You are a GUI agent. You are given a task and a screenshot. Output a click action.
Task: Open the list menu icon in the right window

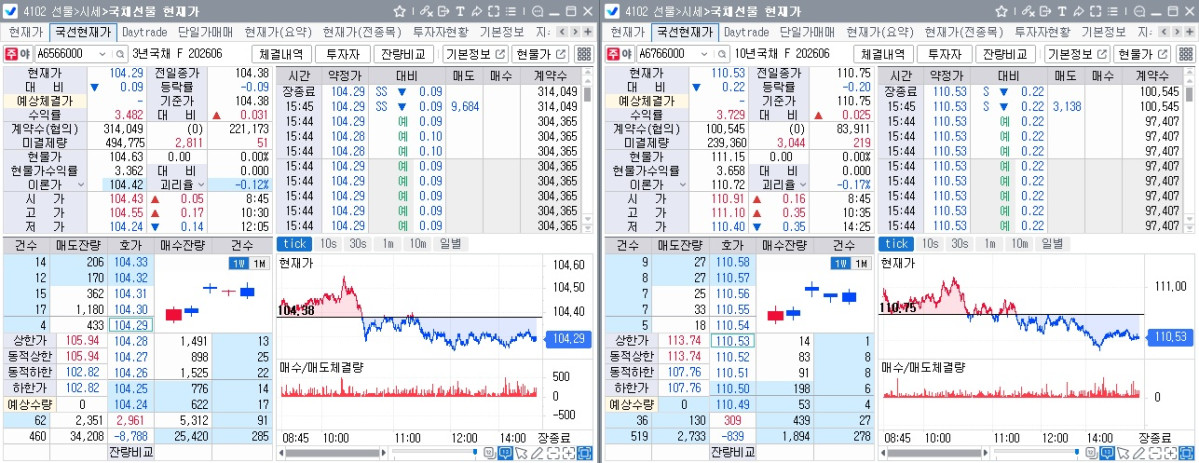click(1111, 11)
